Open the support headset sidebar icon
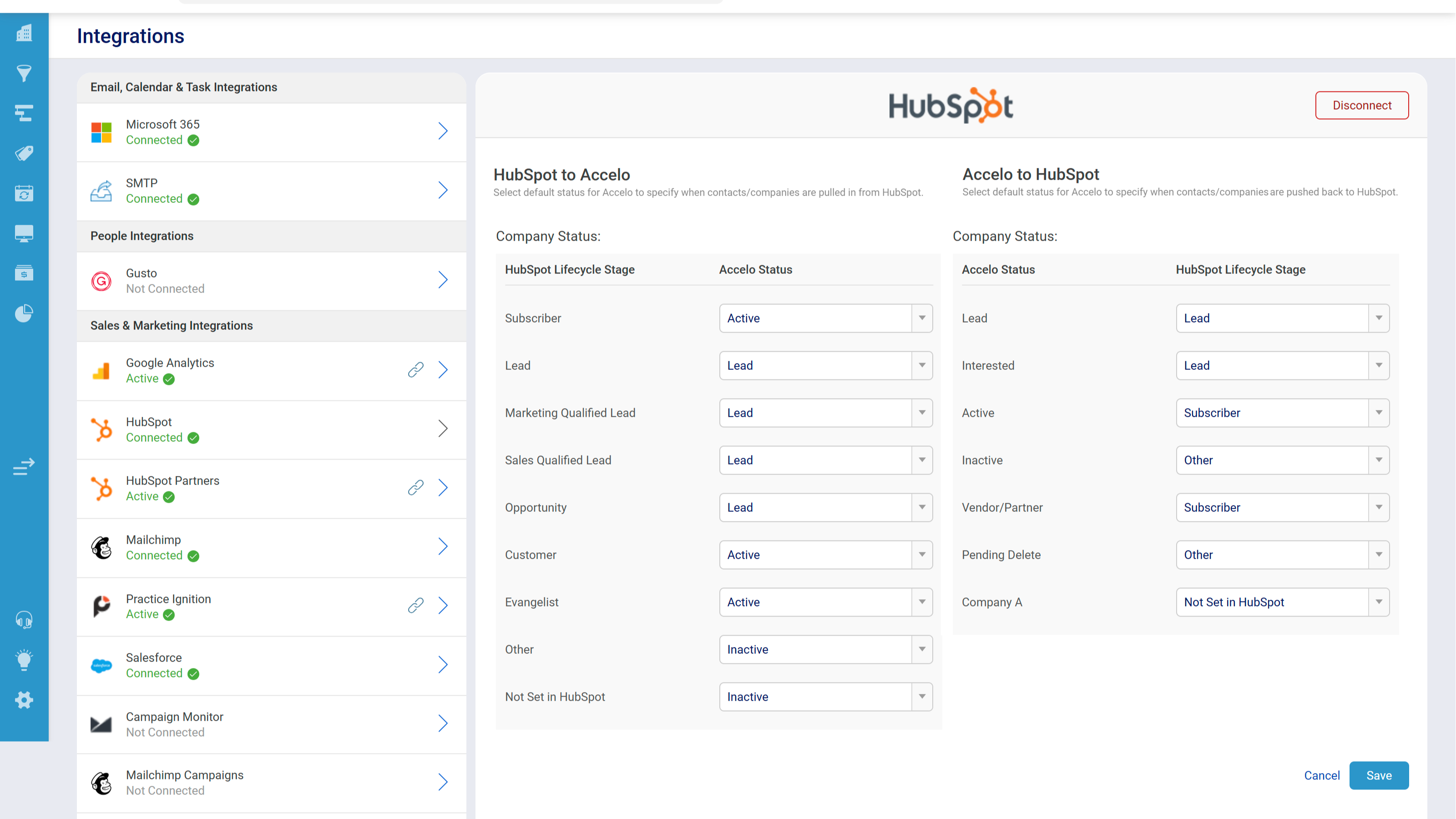Image resolution: width=1456 pixels, height=819 pixels. coord(24,620)
